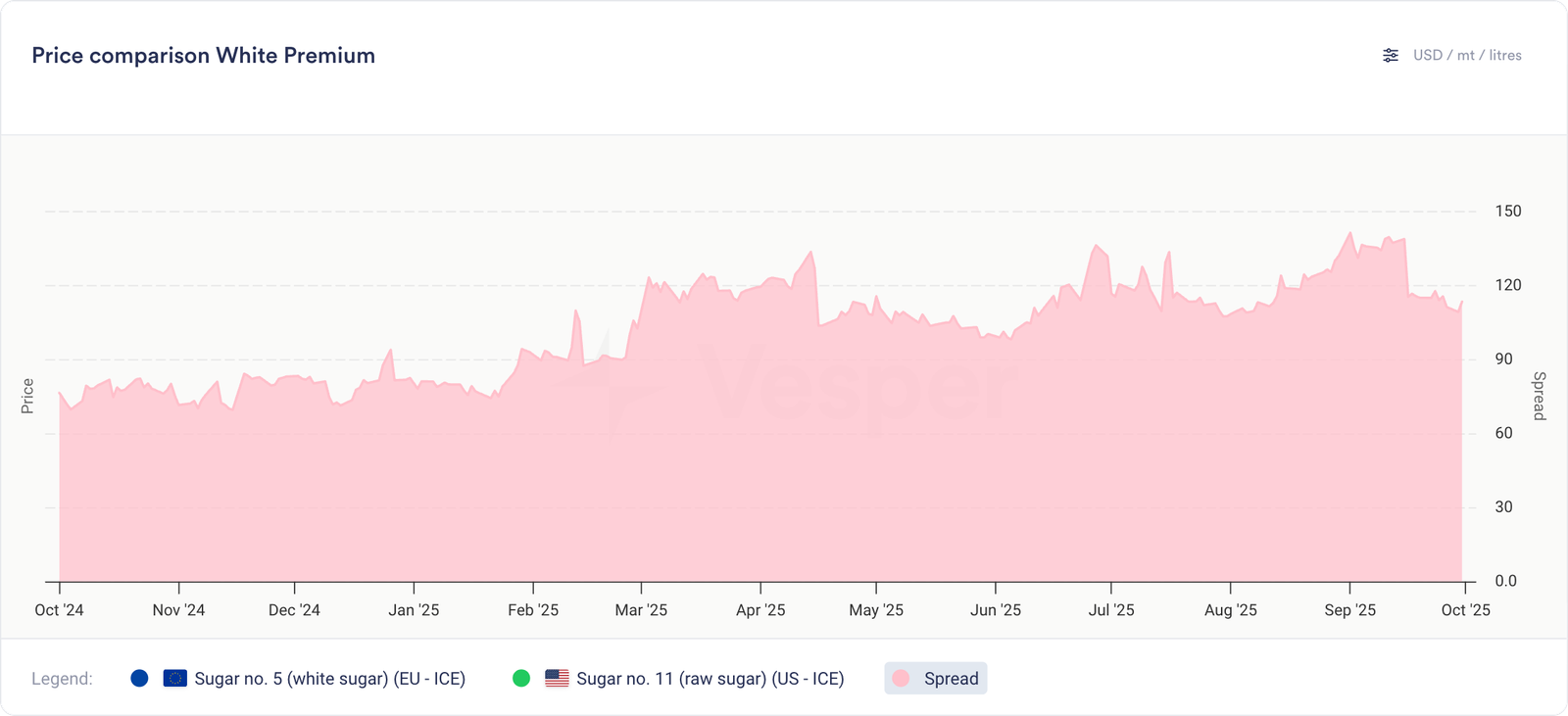Click the Price left axis title
This screenshot has height=716, width=1568.
[x=27, y=396]
